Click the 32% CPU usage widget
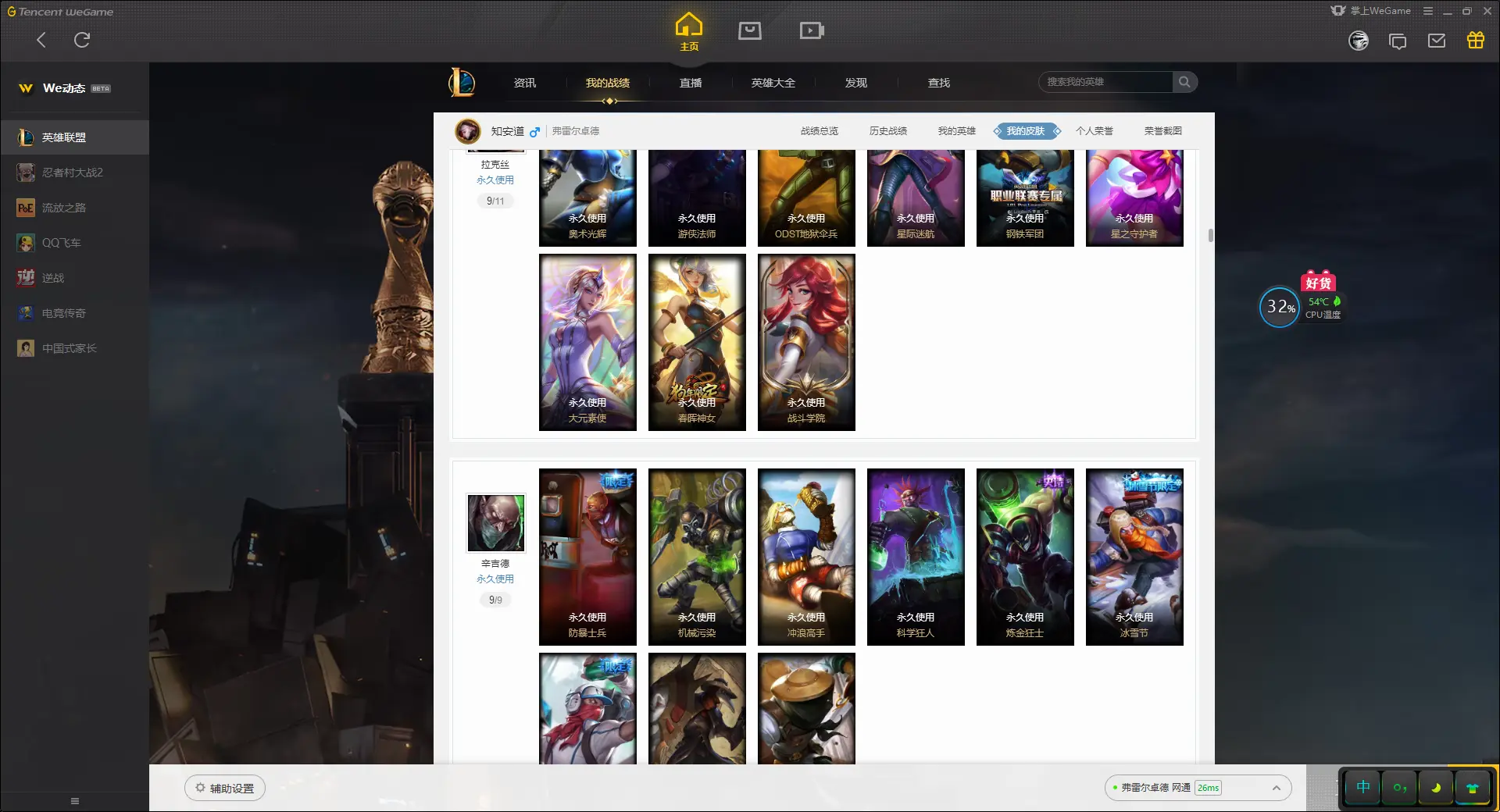 1280,307
